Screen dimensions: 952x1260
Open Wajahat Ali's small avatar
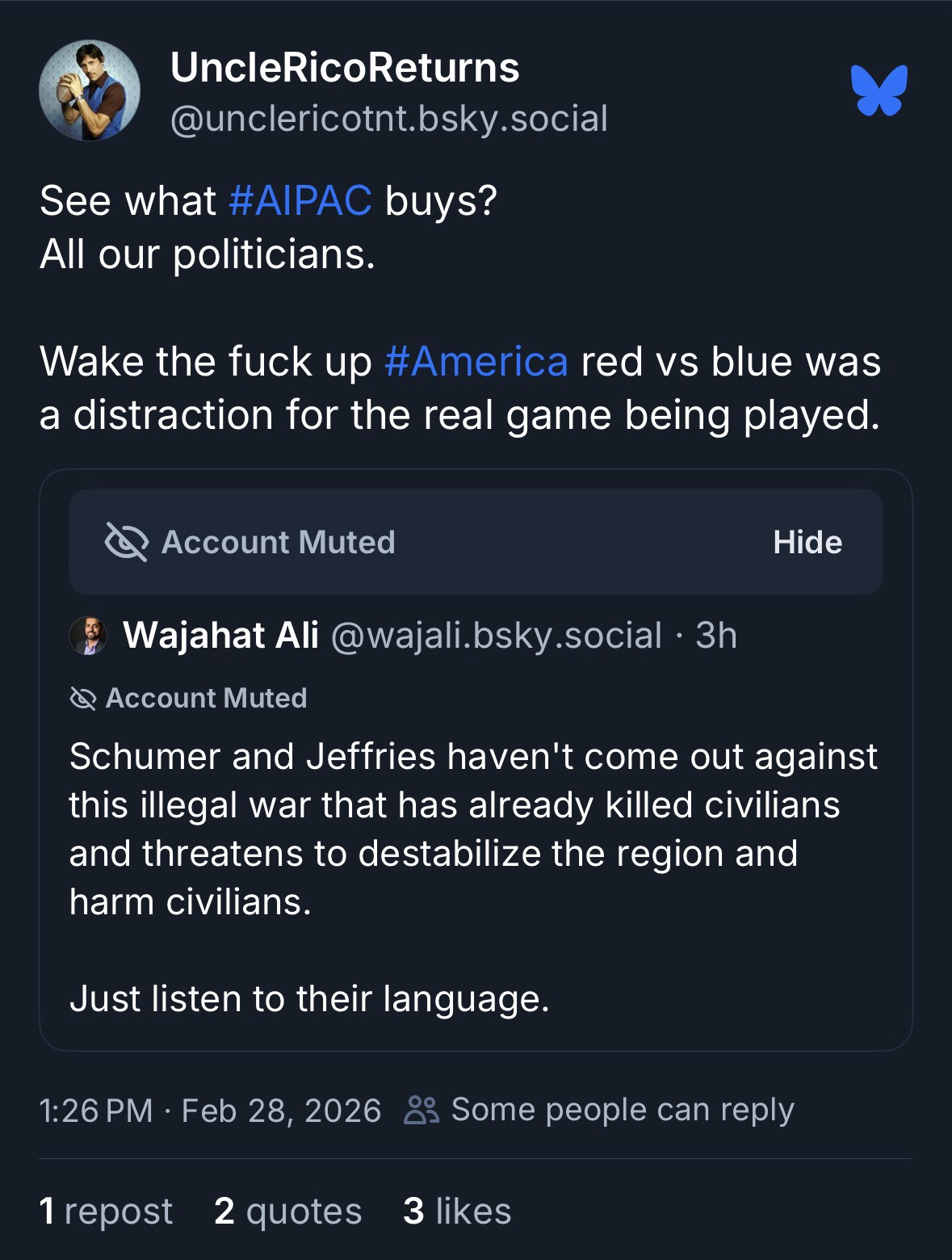coord(89,636)
